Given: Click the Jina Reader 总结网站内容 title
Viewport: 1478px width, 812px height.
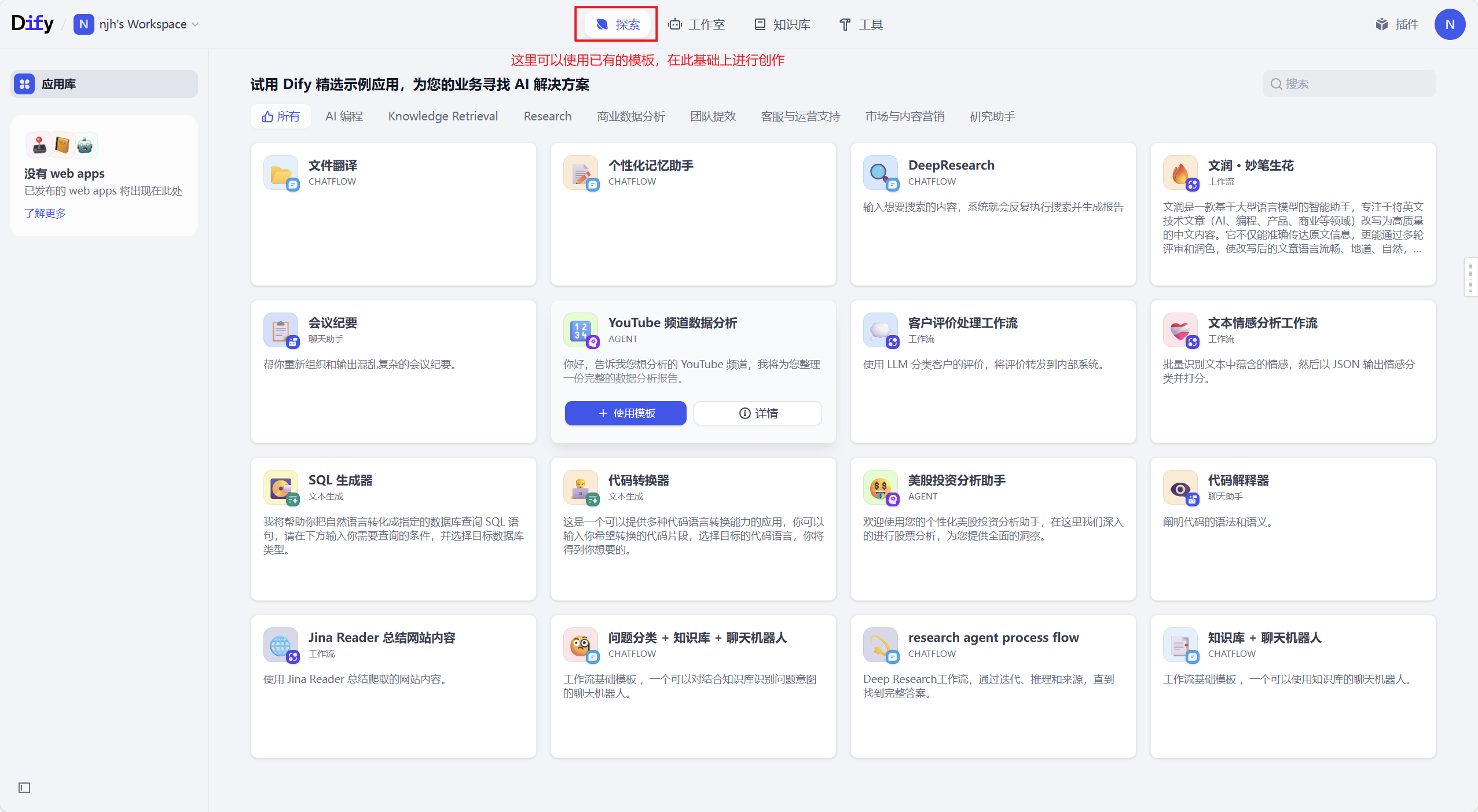Looking at the screenshot, I should point(382,638).
